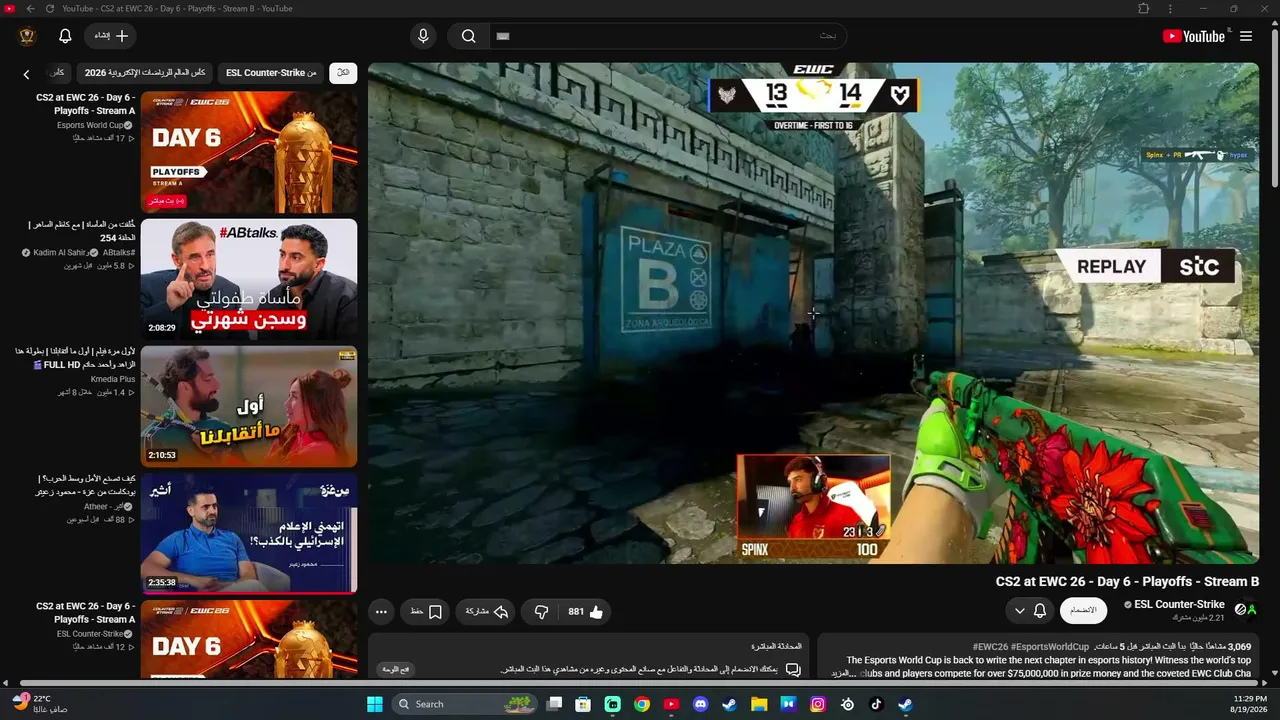The height and width of the screenshot is (720, 1280).
Task: Open the YouTube app on the taskbar
Action: point(671,704)
